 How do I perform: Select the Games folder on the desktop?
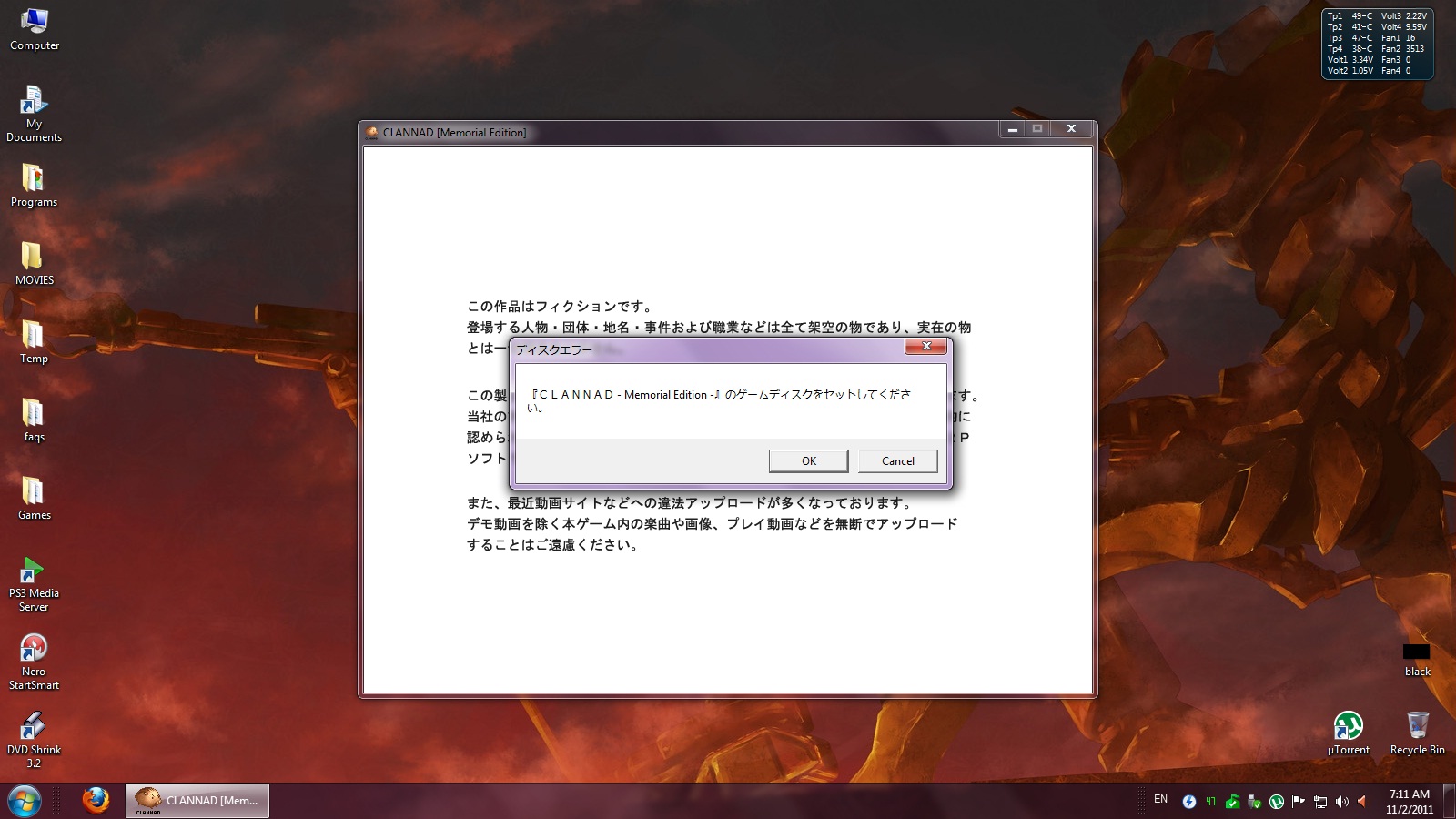(x=34, y=499)
